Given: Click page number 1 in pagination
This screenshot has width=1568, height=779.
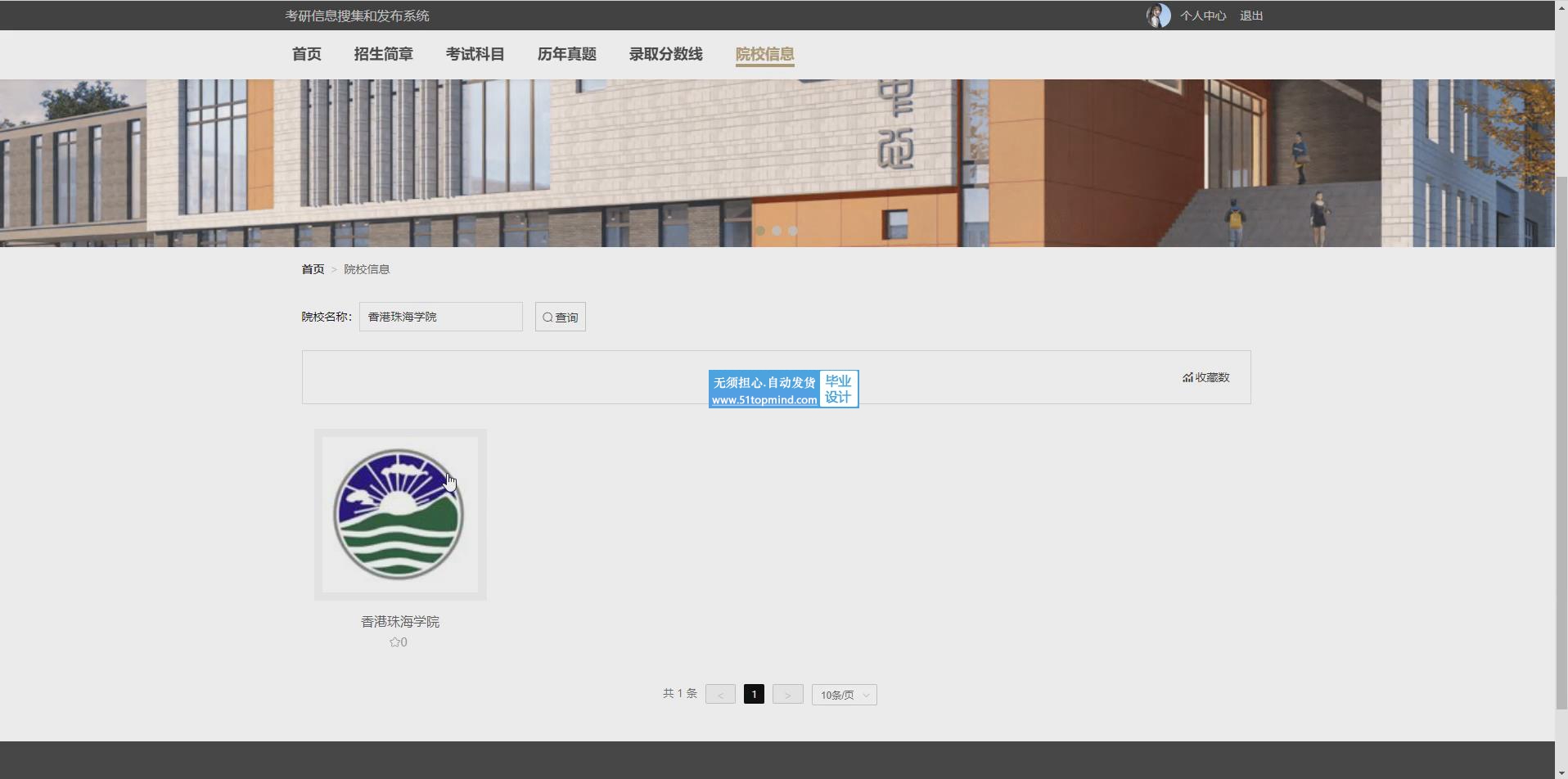Looking at the screenshot, I should pos(754,694).
